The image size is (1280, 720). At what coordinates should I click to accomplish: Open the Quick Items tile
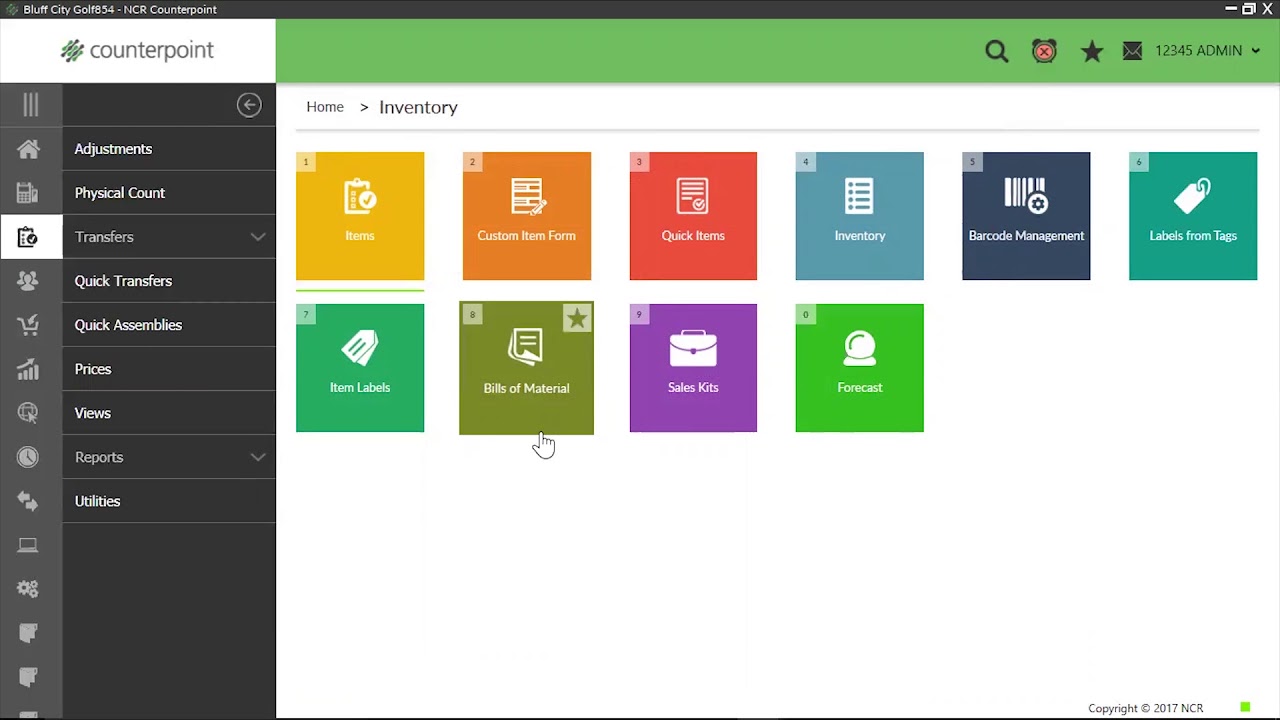click(693, 216)
